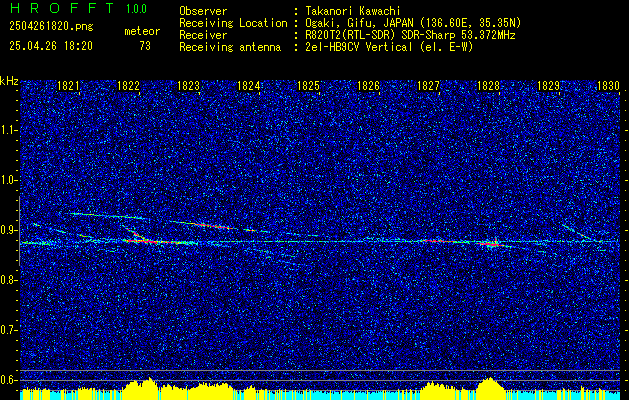Click the 1821 time marker

point(68,86)
